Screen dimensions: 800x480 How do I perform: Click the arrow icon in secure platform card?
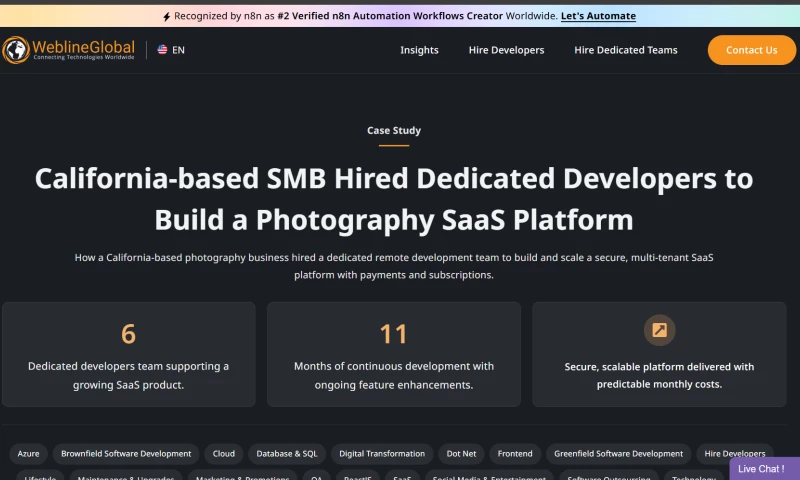point(659,330)
